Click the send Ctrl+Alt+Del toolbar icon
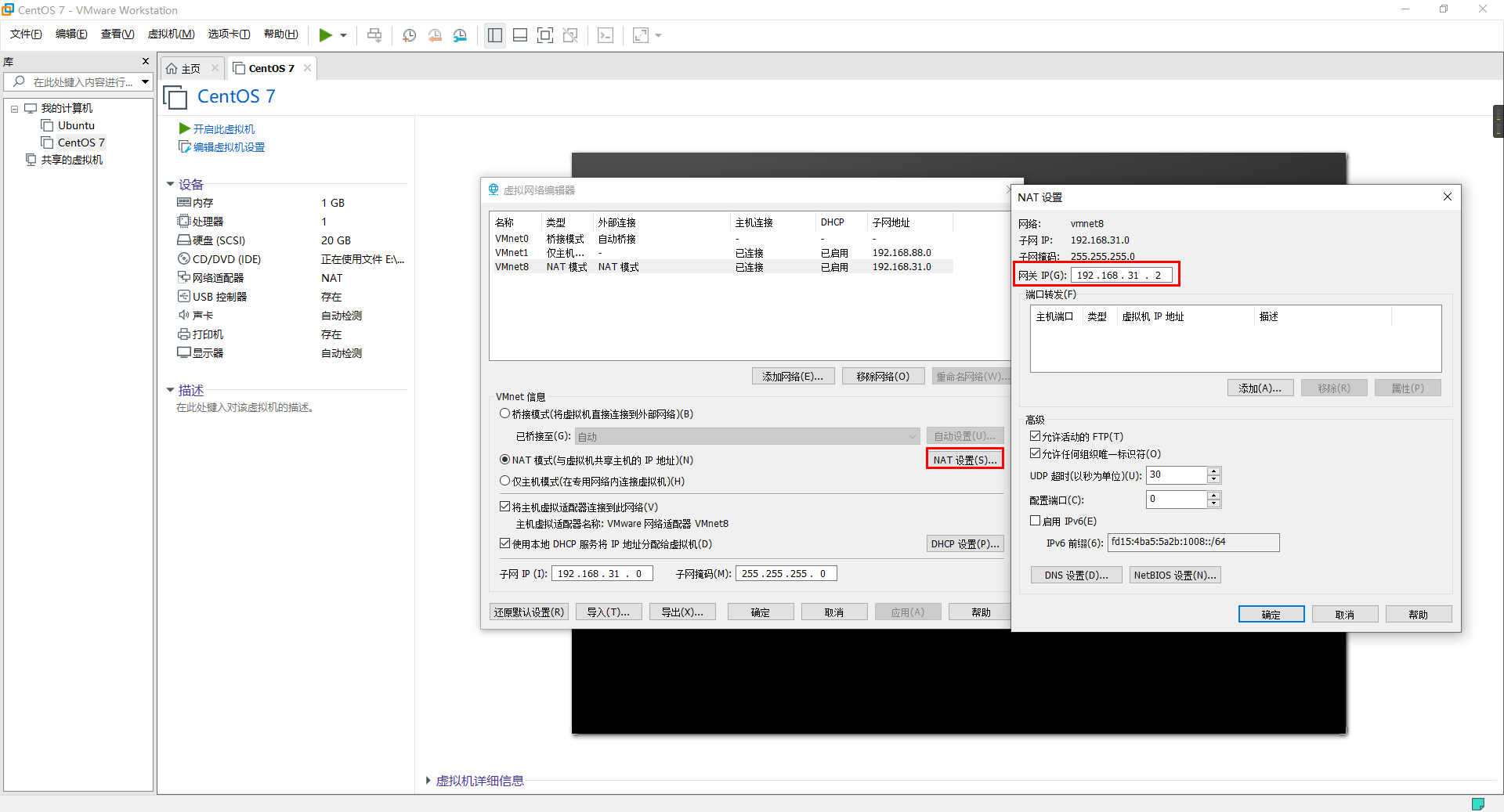 [x=374, y=35]
